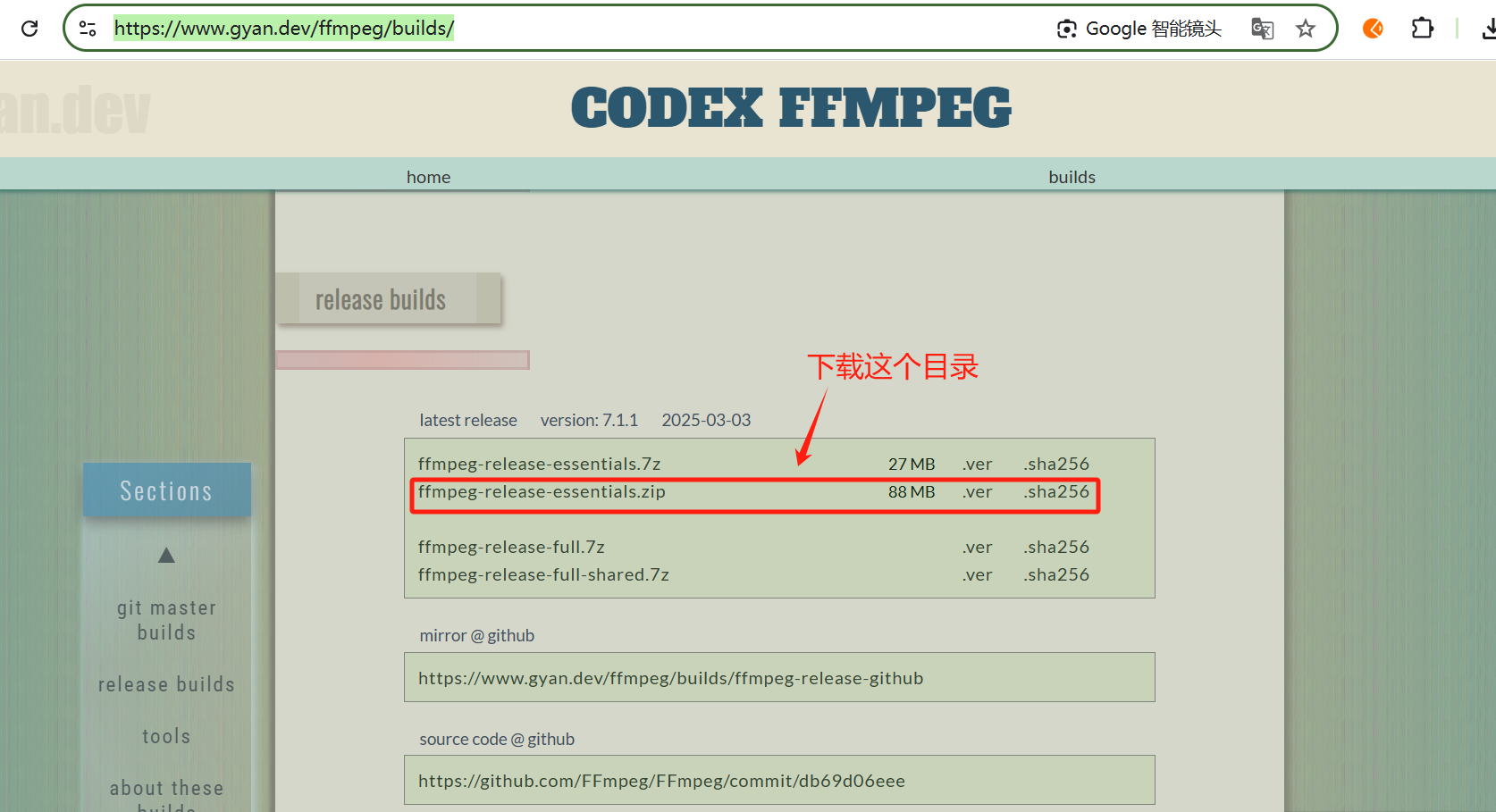
Task: Download ffmpeg-release-full-shared.7z
Action: [543, 574]
